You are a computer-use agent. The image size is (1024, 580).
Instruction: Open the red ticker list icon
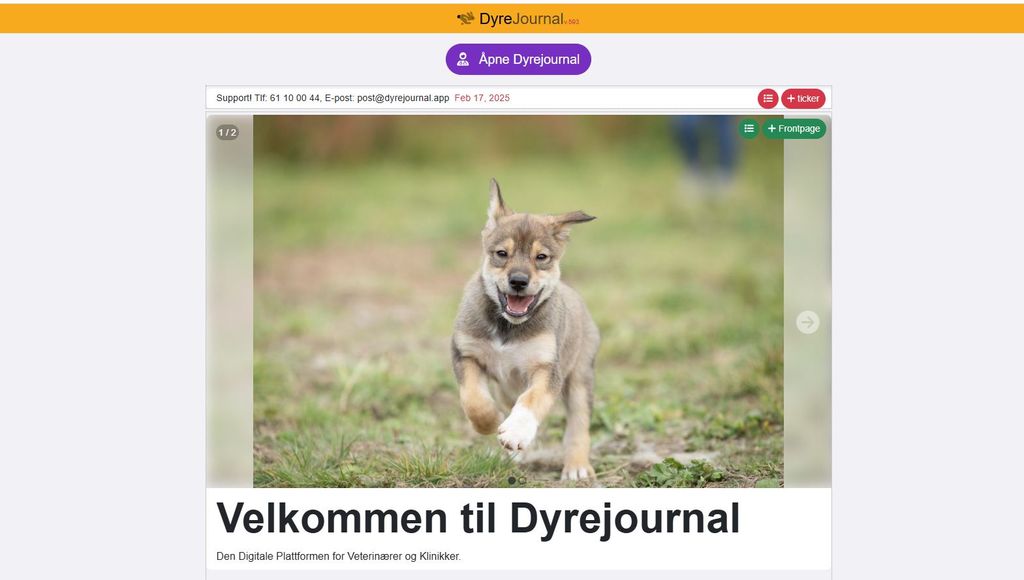click(x=768, y=99)
